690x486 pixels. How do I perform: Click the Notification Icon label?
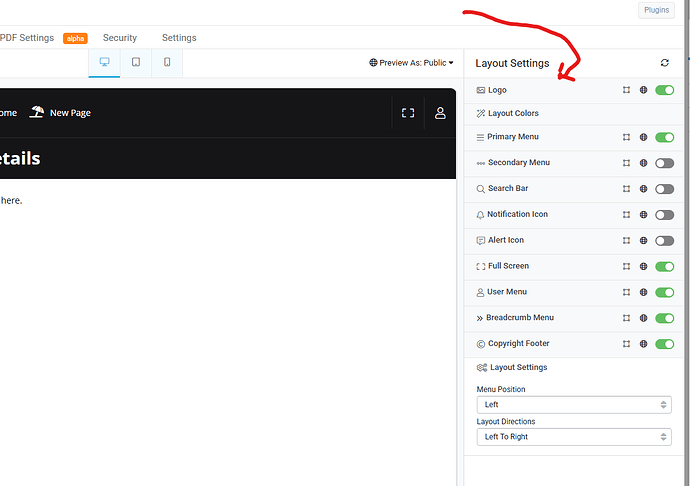click(x=518, y=214)
